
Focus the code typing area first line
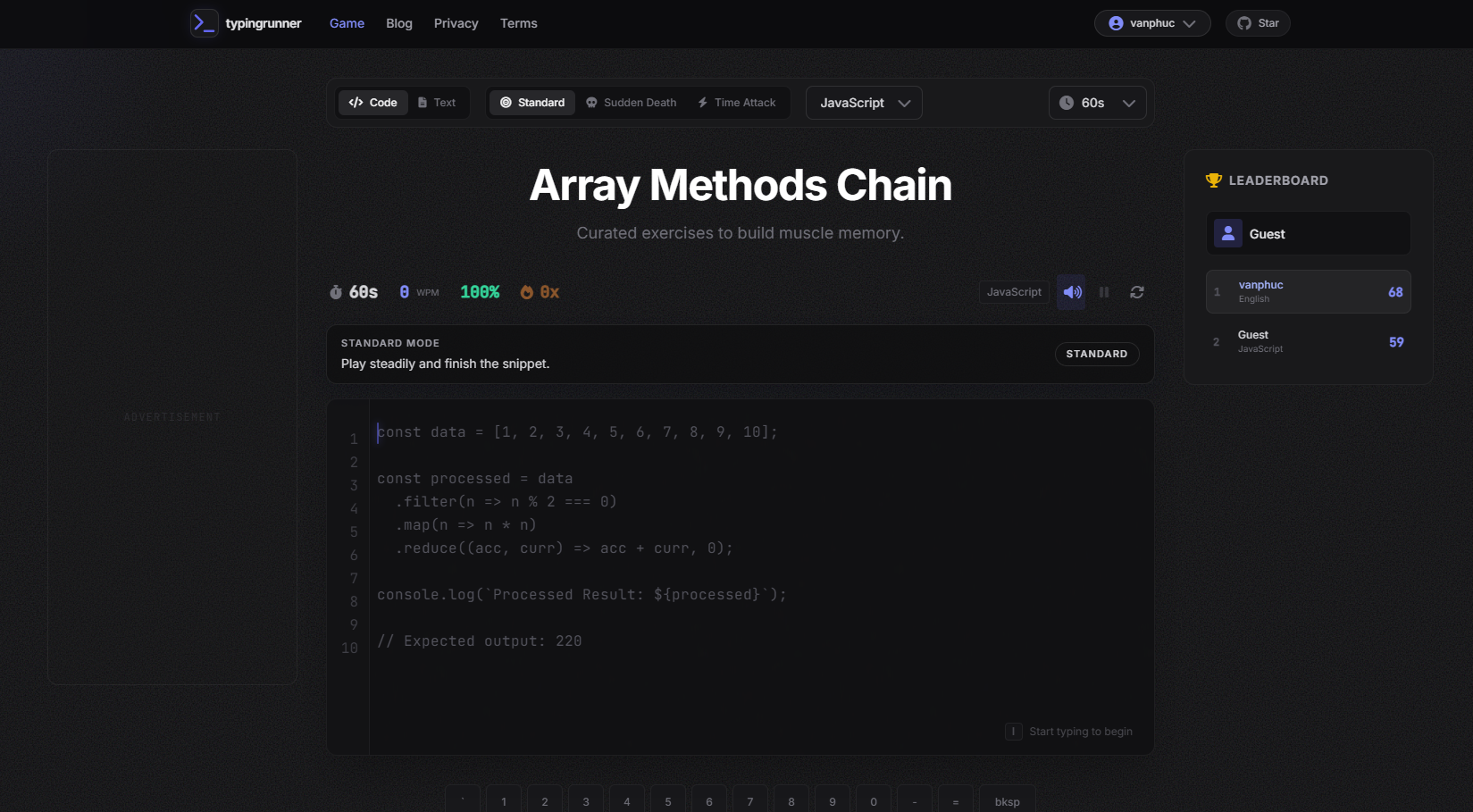[577, 432]
